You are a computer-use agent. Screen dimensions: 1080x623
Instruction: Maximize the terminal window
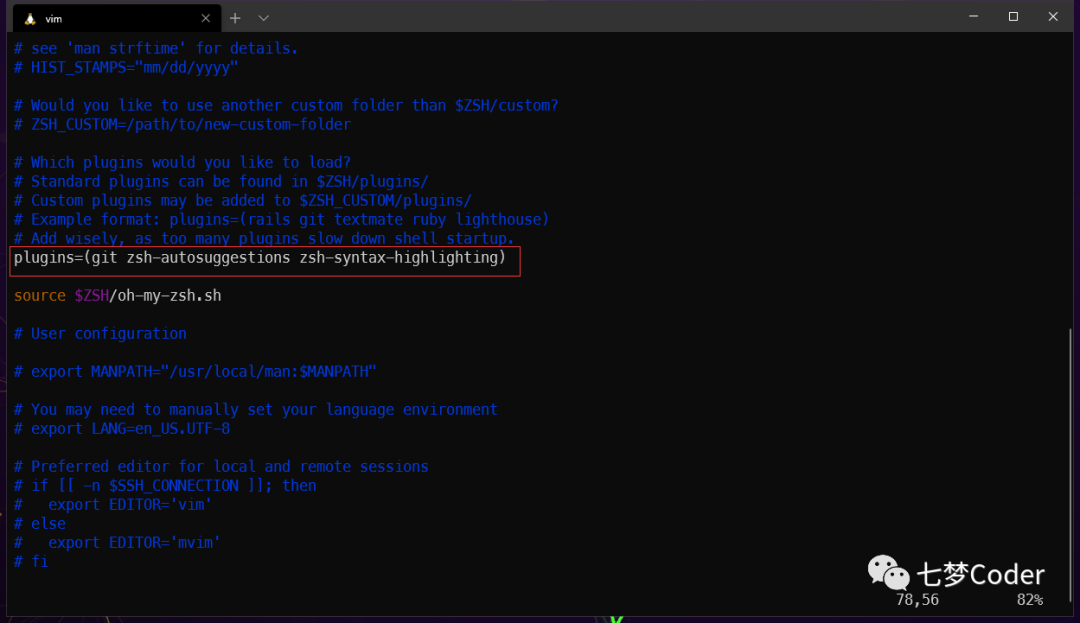(x=1013, y=17)
